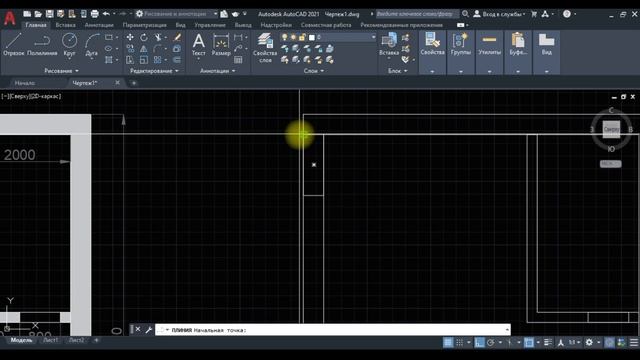
Task: Toggle layer on/off lightbulb icon
Action: [284, 38]
